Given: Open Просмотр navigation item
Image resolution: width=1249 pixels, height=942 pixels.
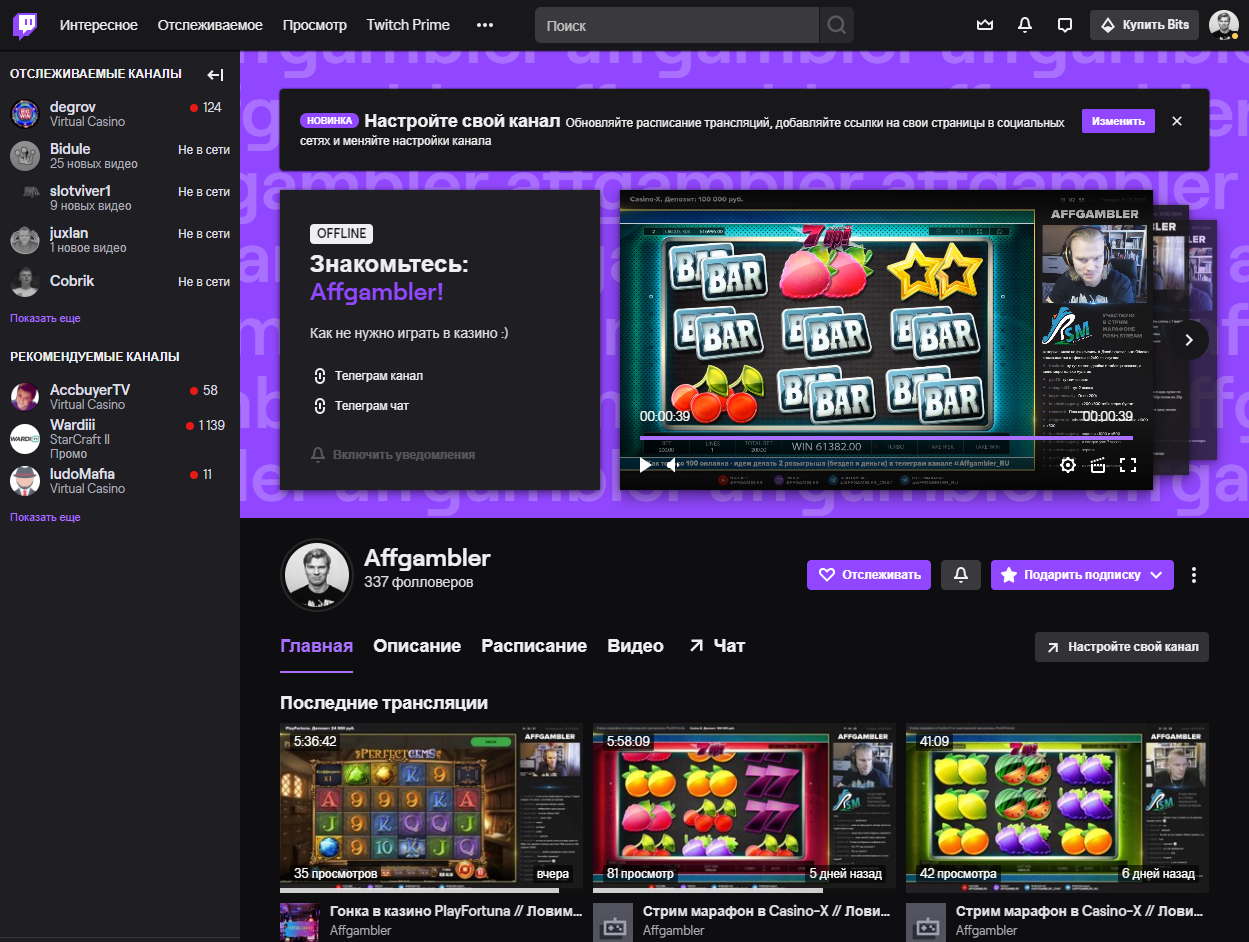Looking at the screenshot, I should (x=315, y=25).
